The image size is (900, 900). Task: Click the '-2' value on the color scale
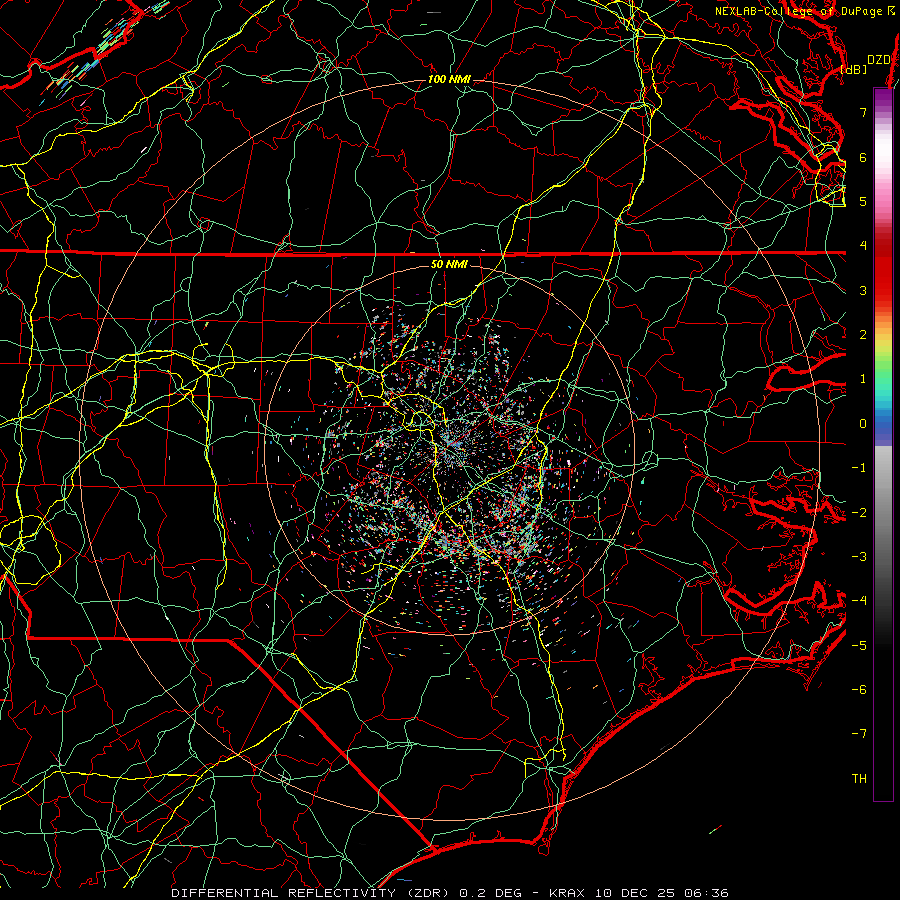coord(859,512)
